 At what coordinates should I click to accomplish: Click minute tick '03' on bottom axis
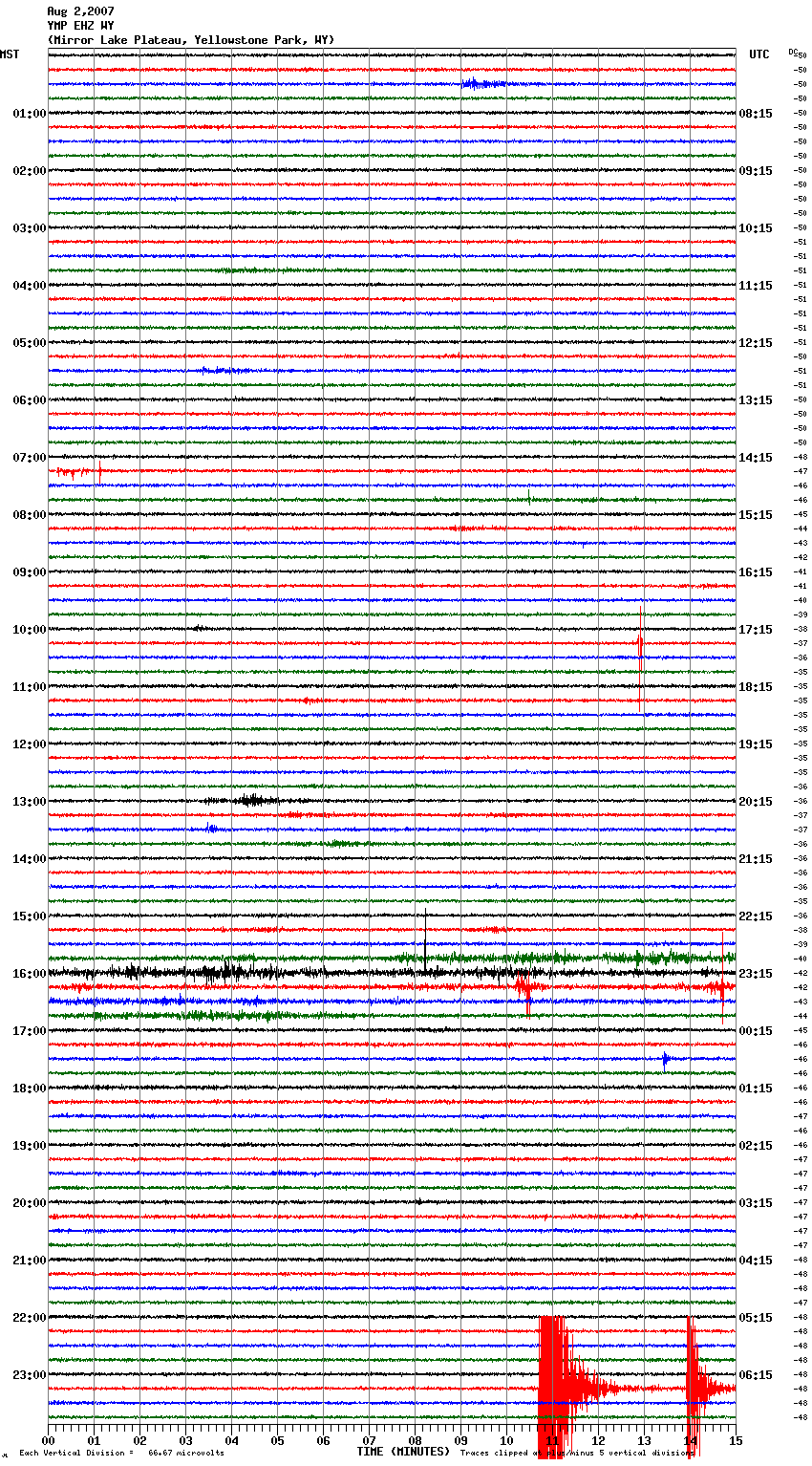[185, 1440]
